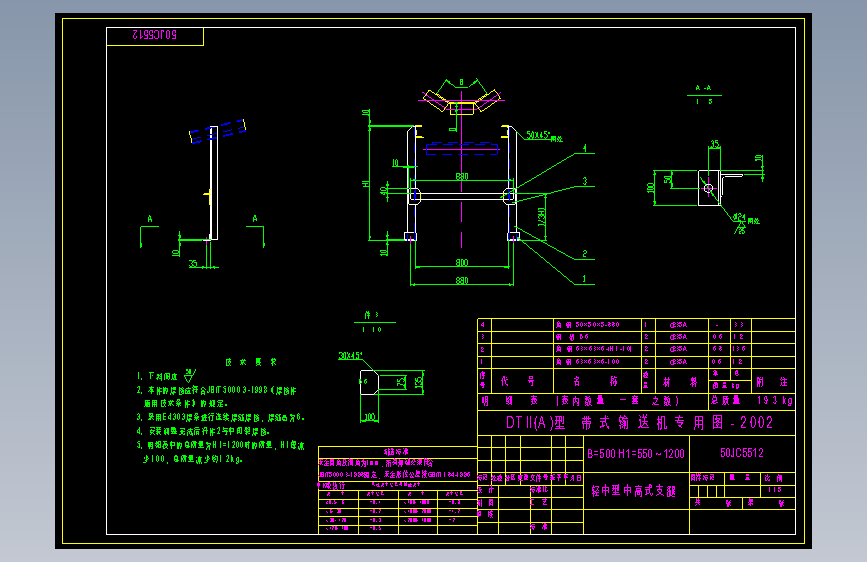Click the 1:10 scale label under the detail title

tap(372, 329)
